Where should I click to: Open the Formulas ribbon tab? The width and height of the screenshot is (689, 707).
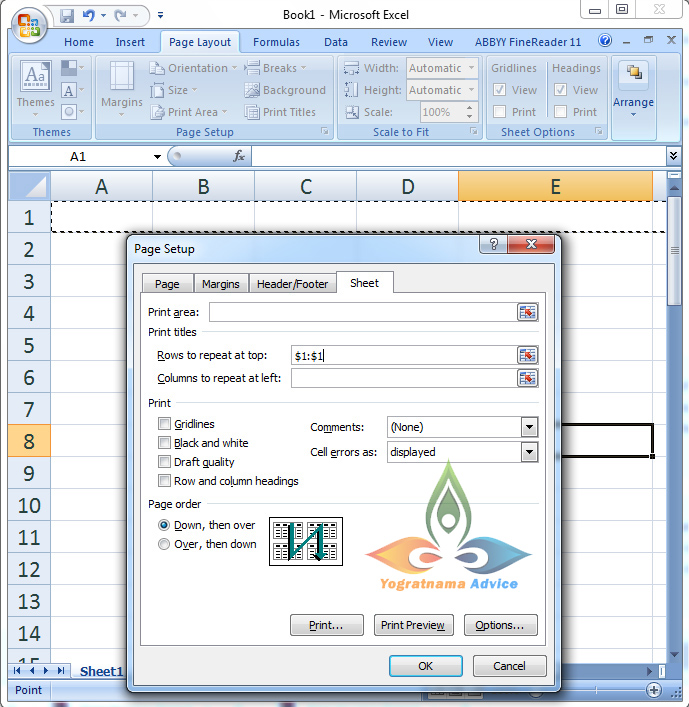(276, 42)
